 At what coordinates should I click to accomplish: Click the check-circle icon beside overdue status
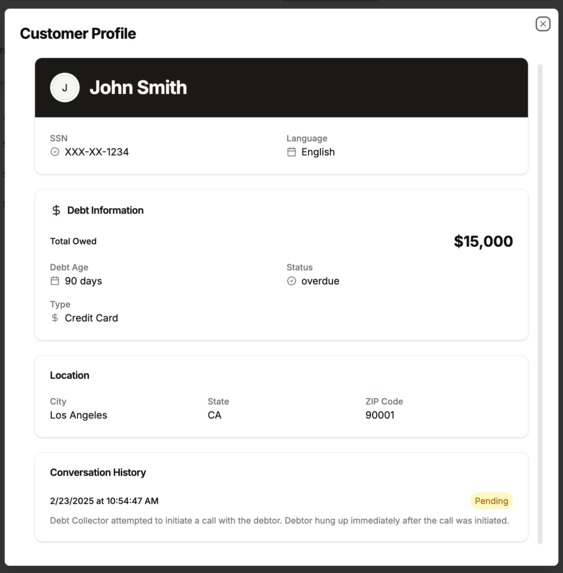coord(291,281)
